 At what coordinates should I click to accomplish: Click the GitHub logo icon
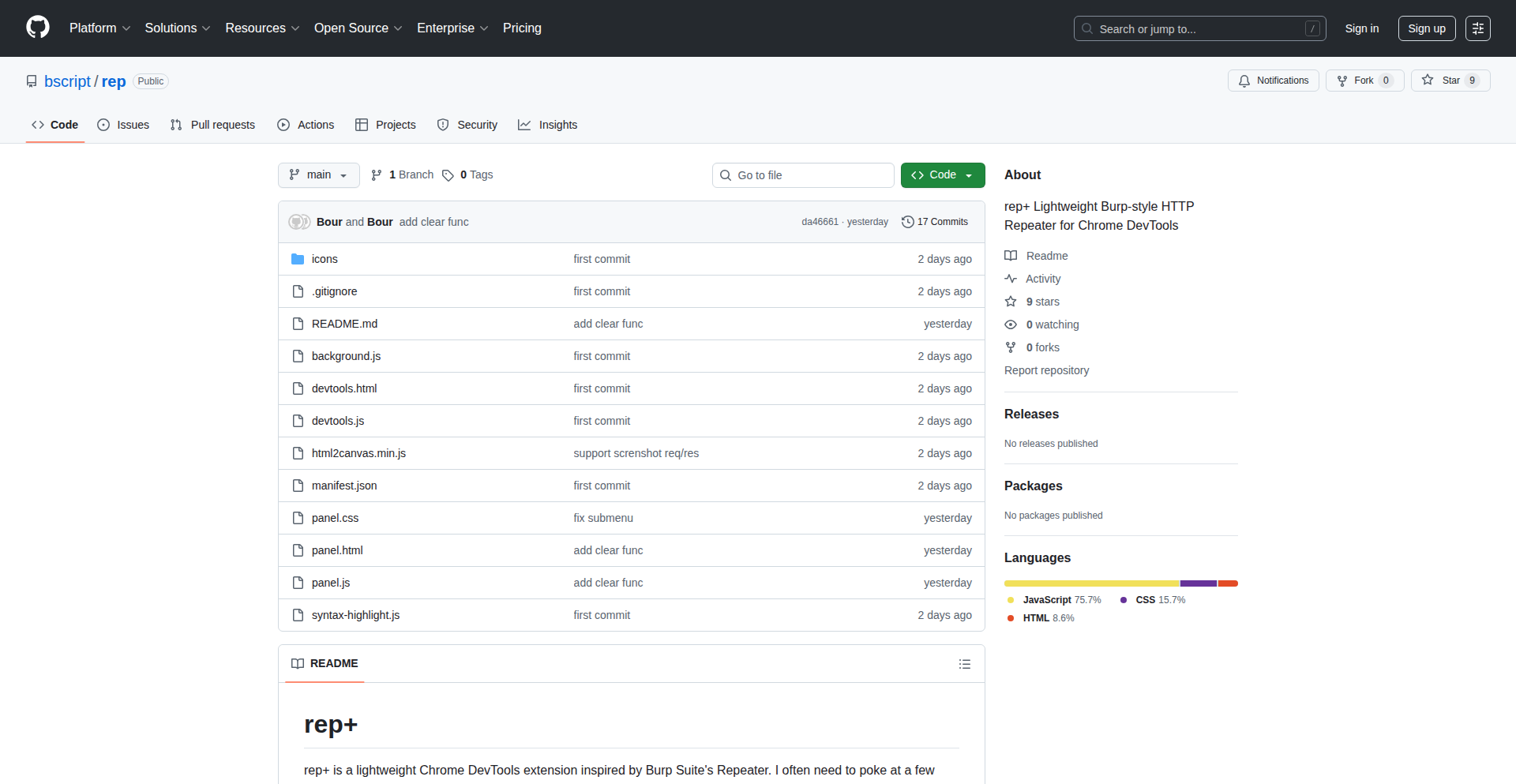coord(38,28)
